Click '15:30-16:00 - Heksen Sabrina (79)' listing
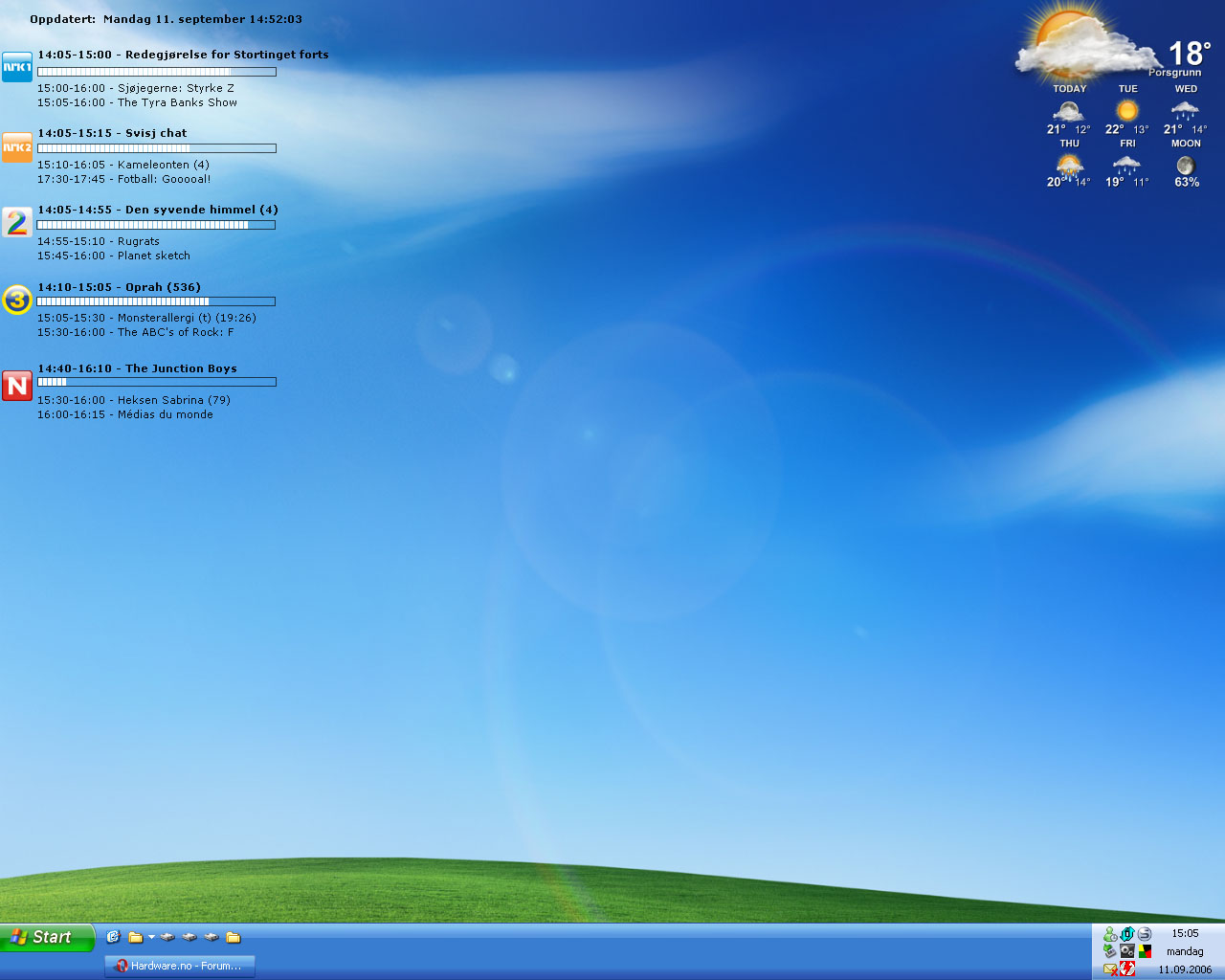This screenshot has height=980, width=1225. (x=134, y=400)
